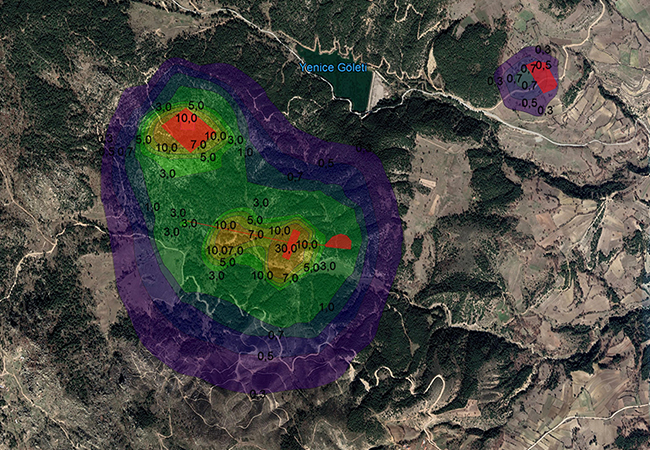Click the 0,3 label left of the northeast zone
Viewport: 650px width, 450px height.
(x=495, y=80)
